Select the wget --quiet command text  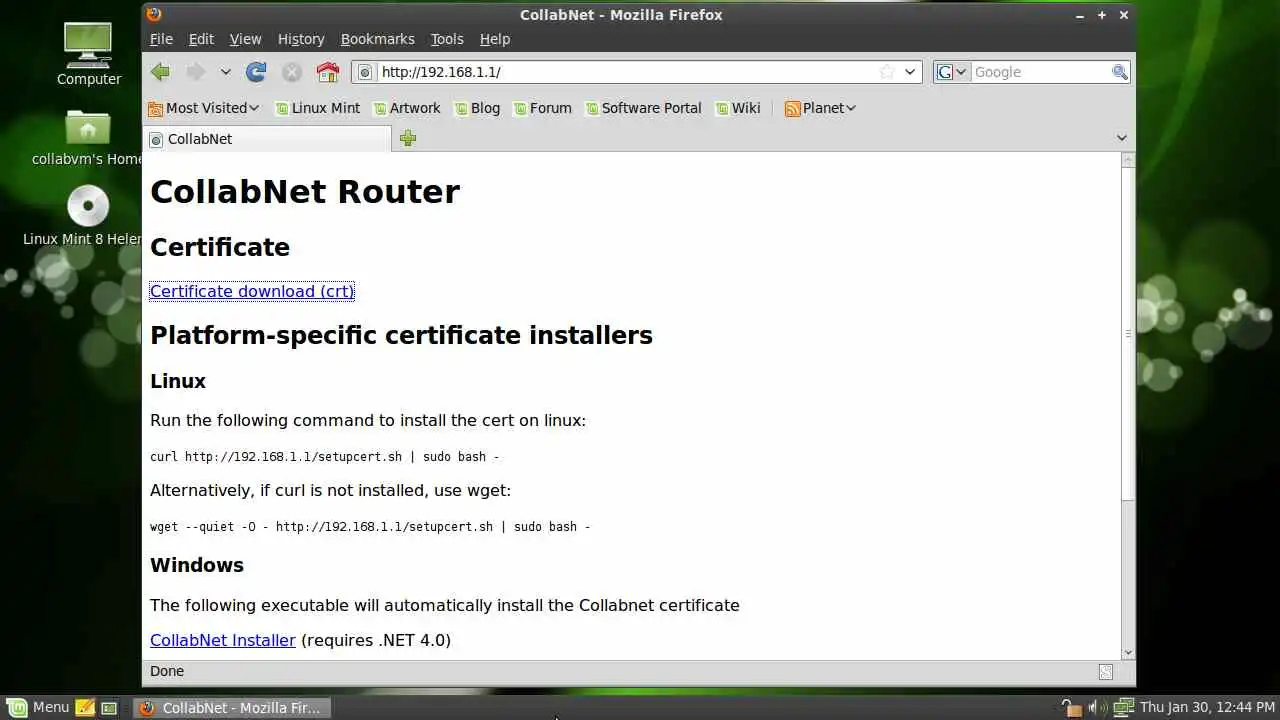click(x=370, y=526)
